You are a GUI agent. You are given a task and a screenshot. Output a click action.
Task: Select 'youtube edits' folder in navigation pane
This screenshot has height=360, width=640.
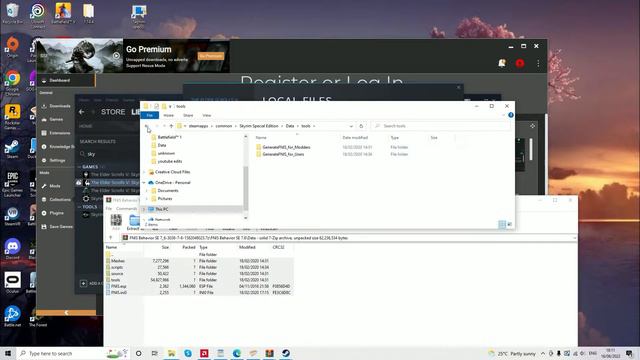pyautogui.click(x=167, y=162)
